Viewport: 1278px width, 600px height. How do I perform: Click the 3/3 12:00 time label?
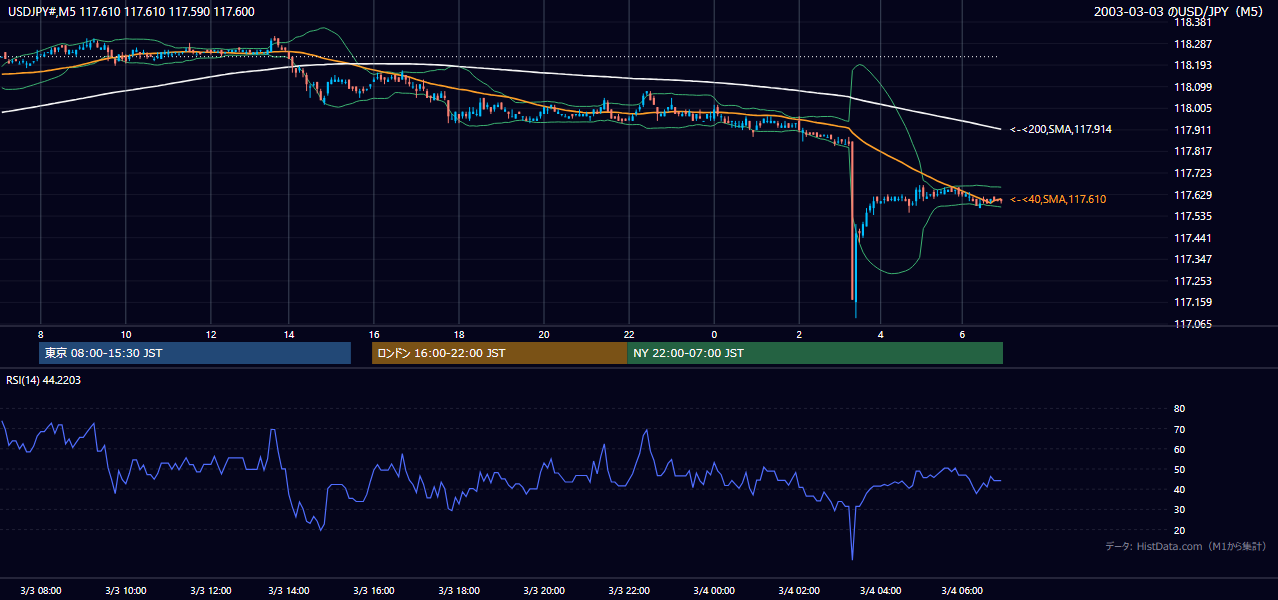209,591
